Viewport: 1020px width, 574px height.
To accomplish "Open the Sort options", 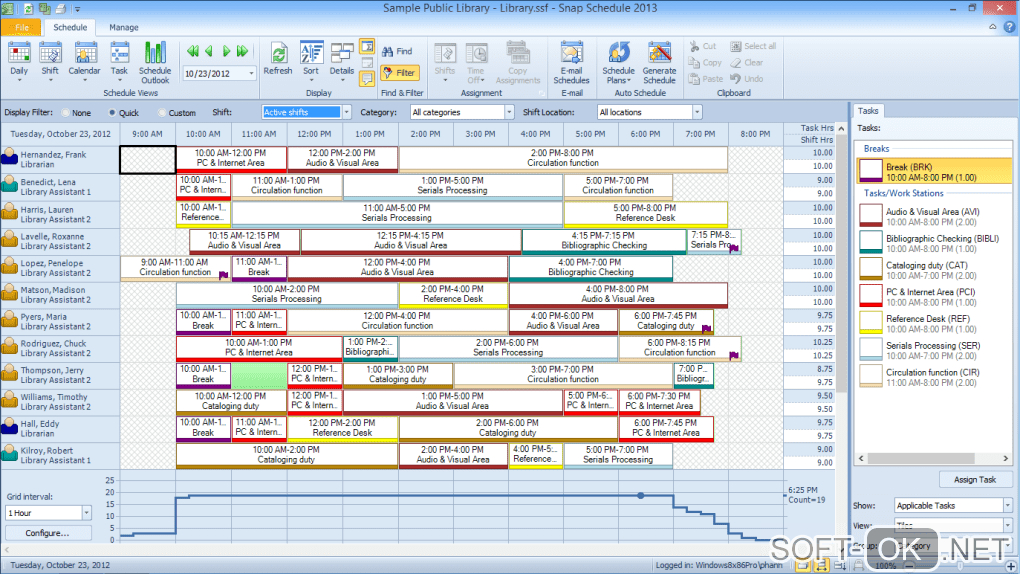I will [311, 60].
